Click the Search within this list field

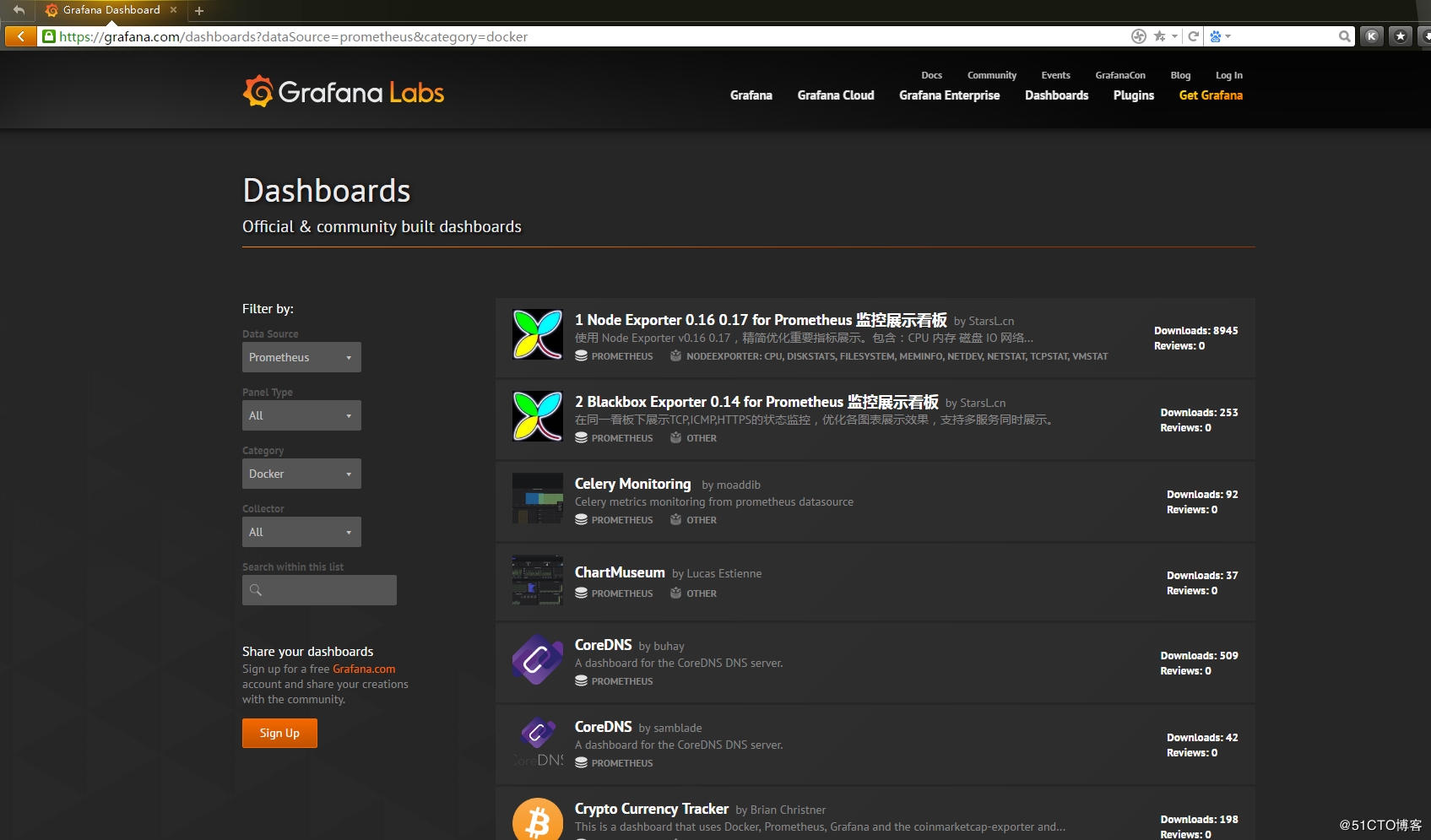coord(319,589)
